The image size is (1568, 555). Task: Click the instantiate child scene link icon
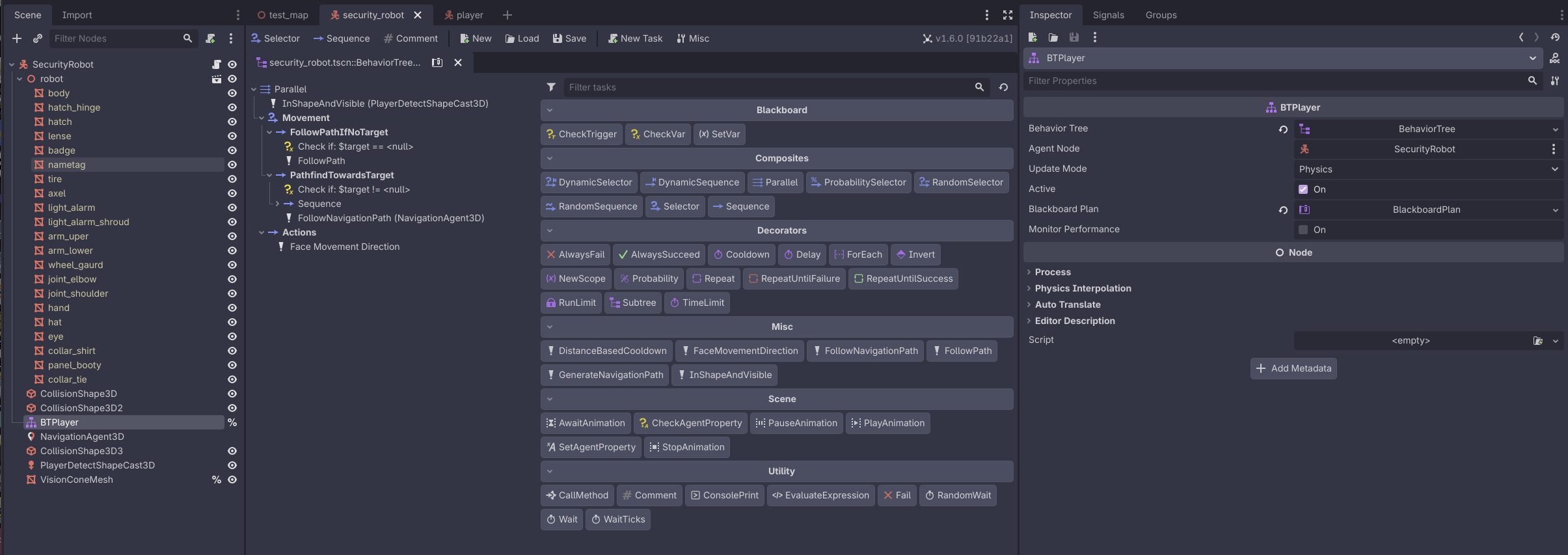click(38, 38)
